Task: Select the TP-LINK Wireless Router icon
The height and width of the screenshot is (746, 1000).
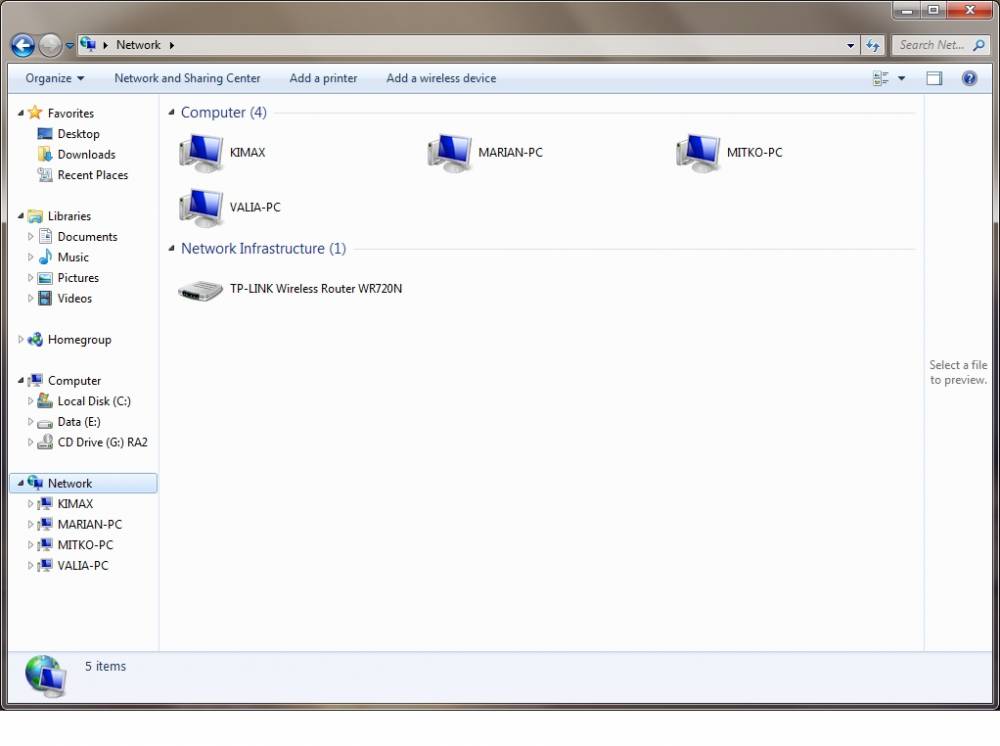Action: click(200, 290)
